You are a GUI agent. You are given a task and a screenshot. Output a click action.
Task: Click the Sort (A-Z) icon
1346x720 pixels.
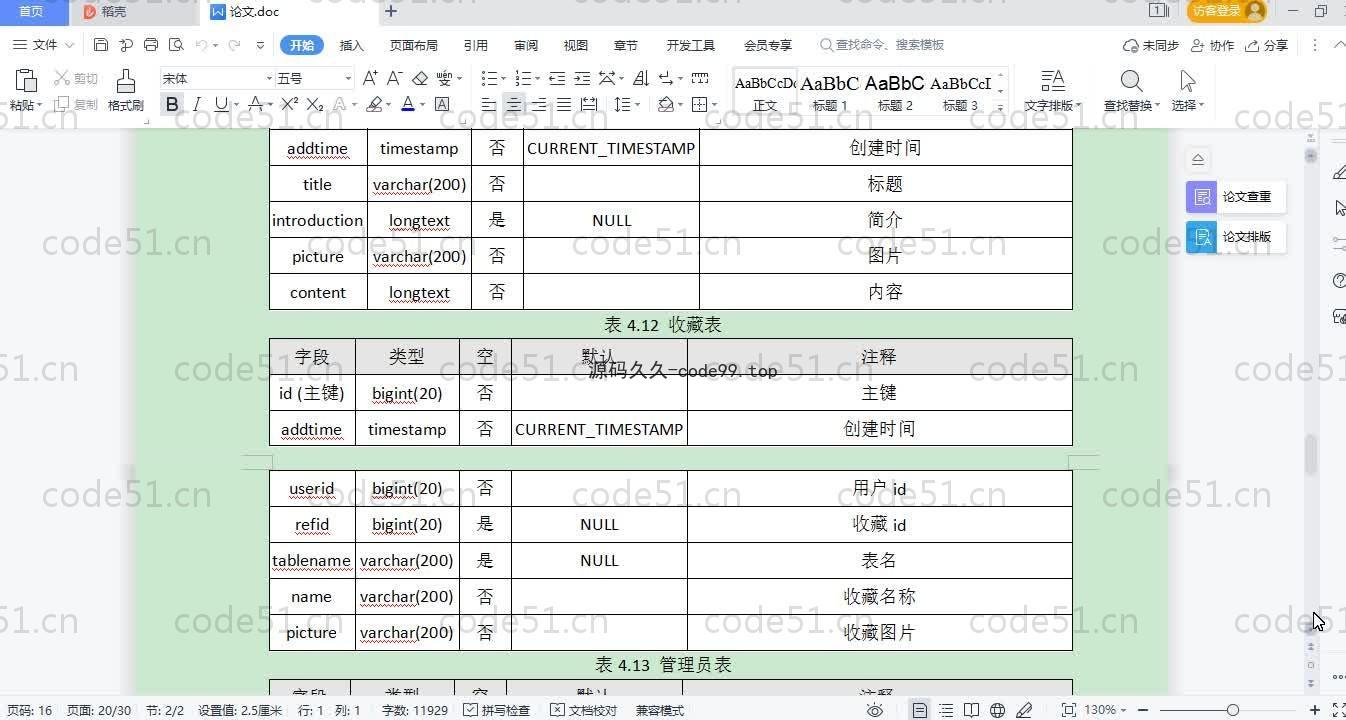pos(641,78)
